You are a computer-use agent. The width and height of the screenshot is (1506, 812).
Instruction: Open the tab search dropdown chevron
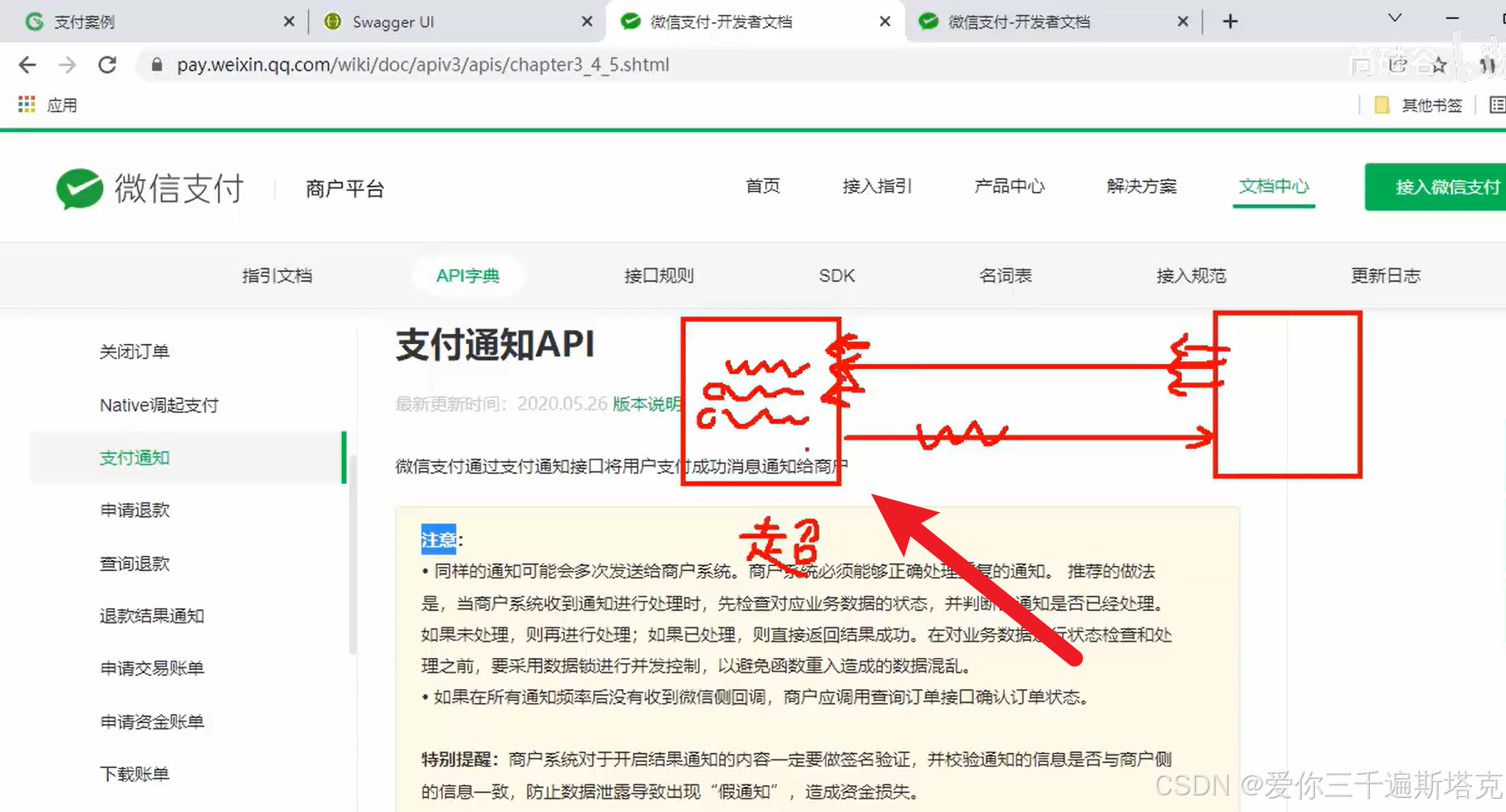[x=1395, y=18]
